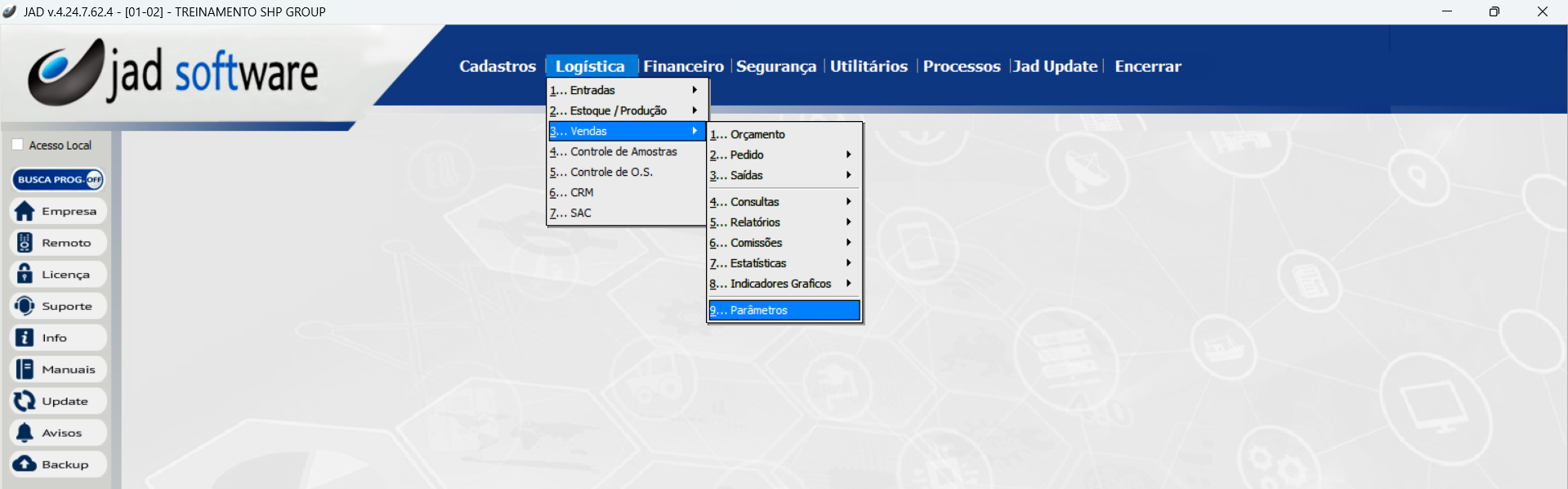The image size is (1568, 489).
Task: Open the Jad Update menu
Action: pyautogui.click(x=1055, y=66)
